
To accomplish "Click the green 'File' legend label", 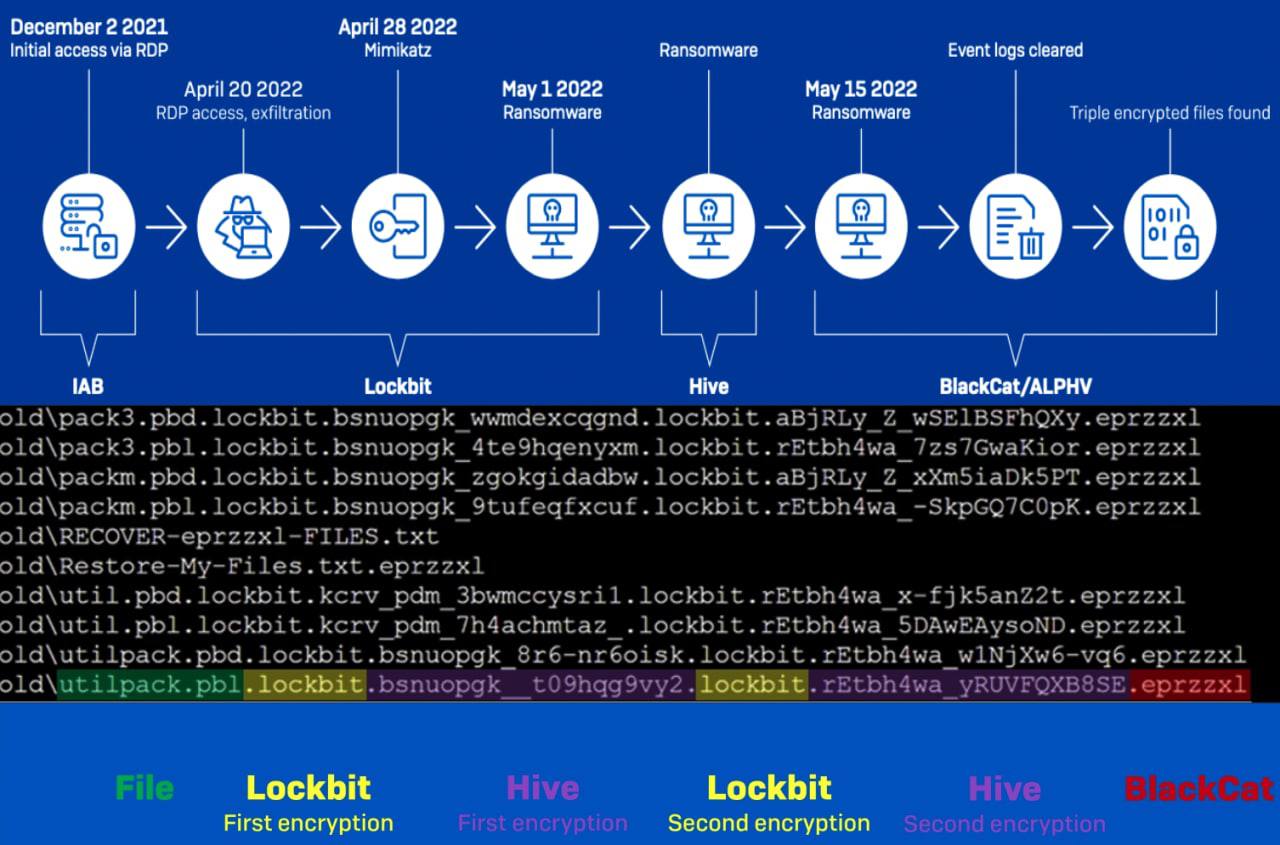I will 145,788.
